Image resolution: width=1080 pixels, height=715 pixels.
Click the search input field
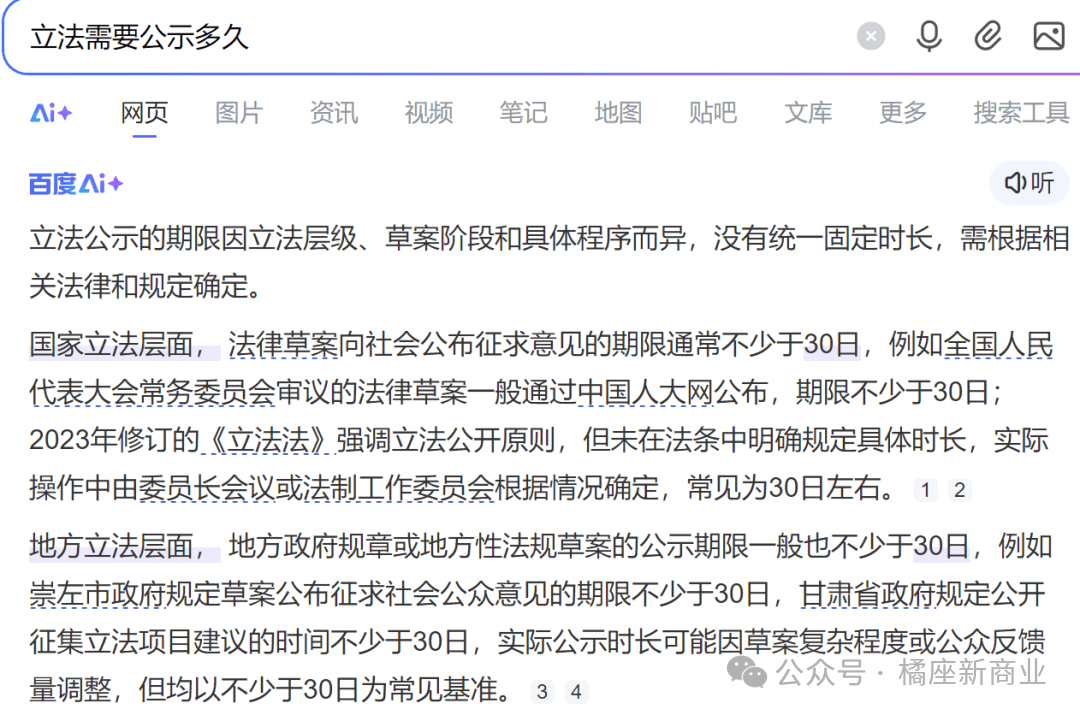click(x=427, y=37)
